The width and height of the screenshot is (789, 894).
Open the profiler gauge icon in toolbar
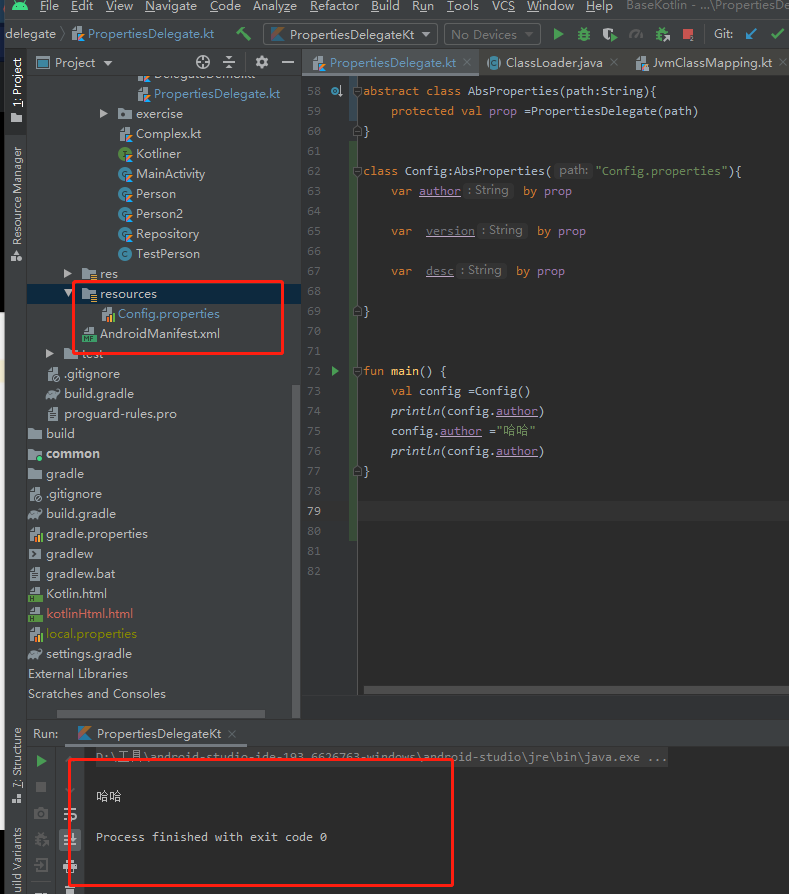pyautogui.click(x=636, y=35)
